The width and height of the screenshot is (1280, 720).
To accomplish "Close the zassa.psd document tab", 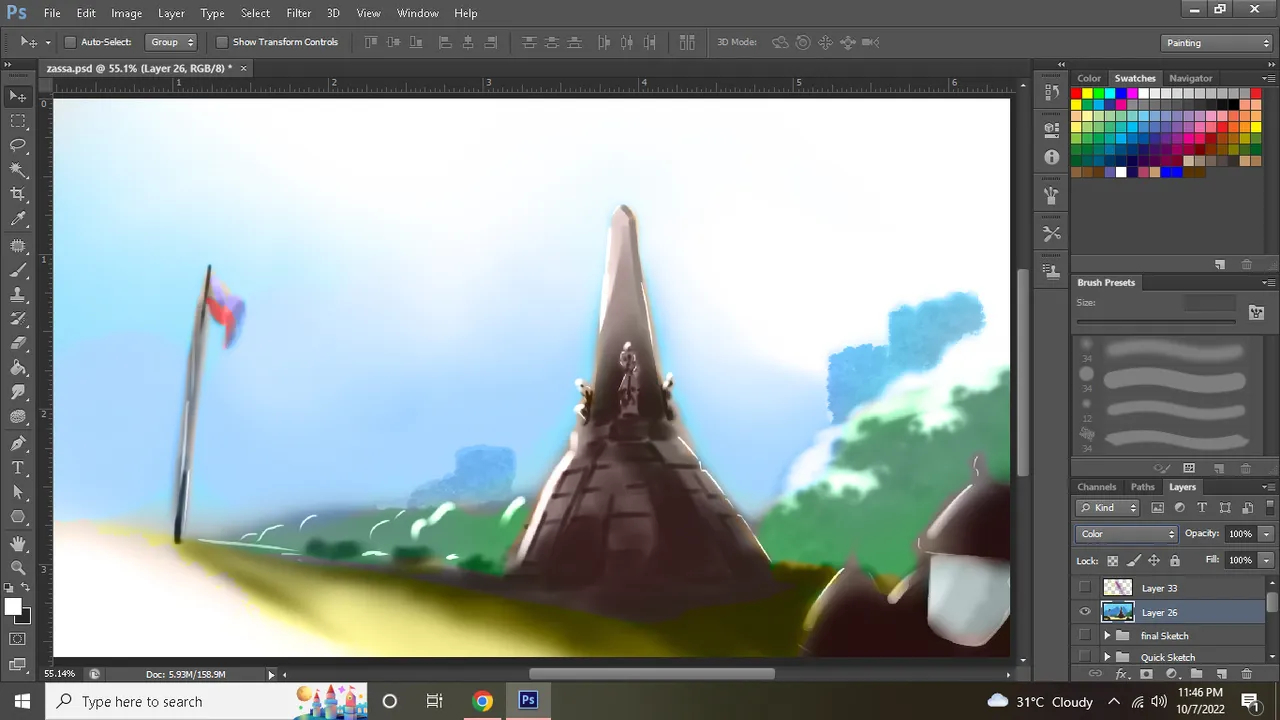I will [243, 68].
